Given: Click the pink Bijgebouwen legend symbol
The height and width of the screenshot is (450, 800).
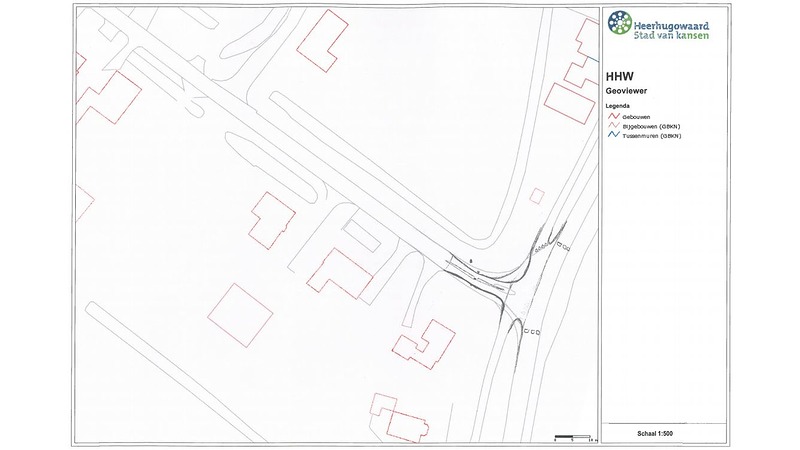Looking at the screenshot, I should (612, 125).
